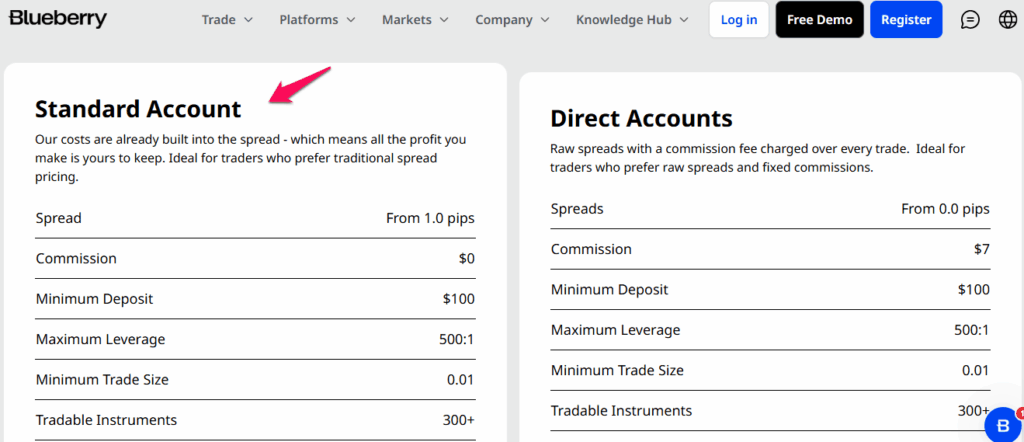Viewport: 1024px width, 442px height.
Task: Expand the Knowledge Hub dropdown chevron
Action: 684,20
